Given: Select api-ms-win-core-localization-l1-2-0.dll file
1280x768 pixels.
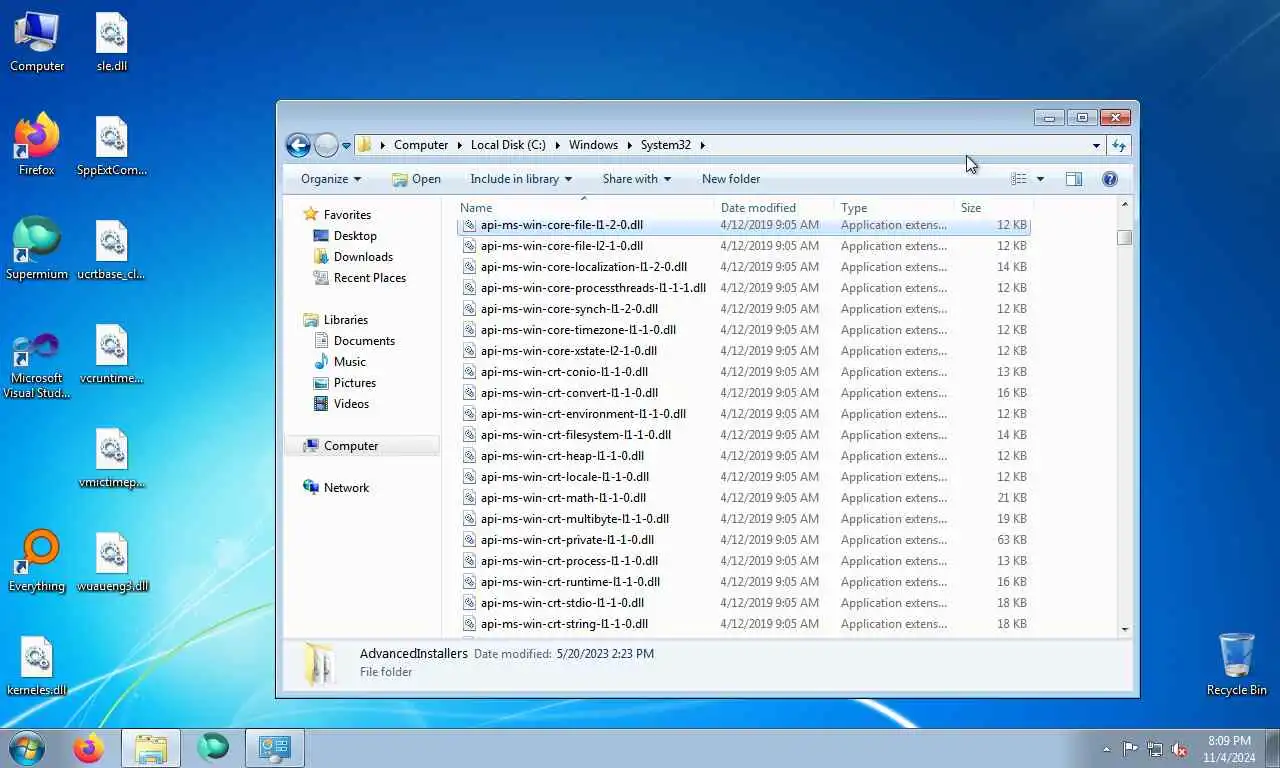Looking at the screenshot, I should pos(743,267).
